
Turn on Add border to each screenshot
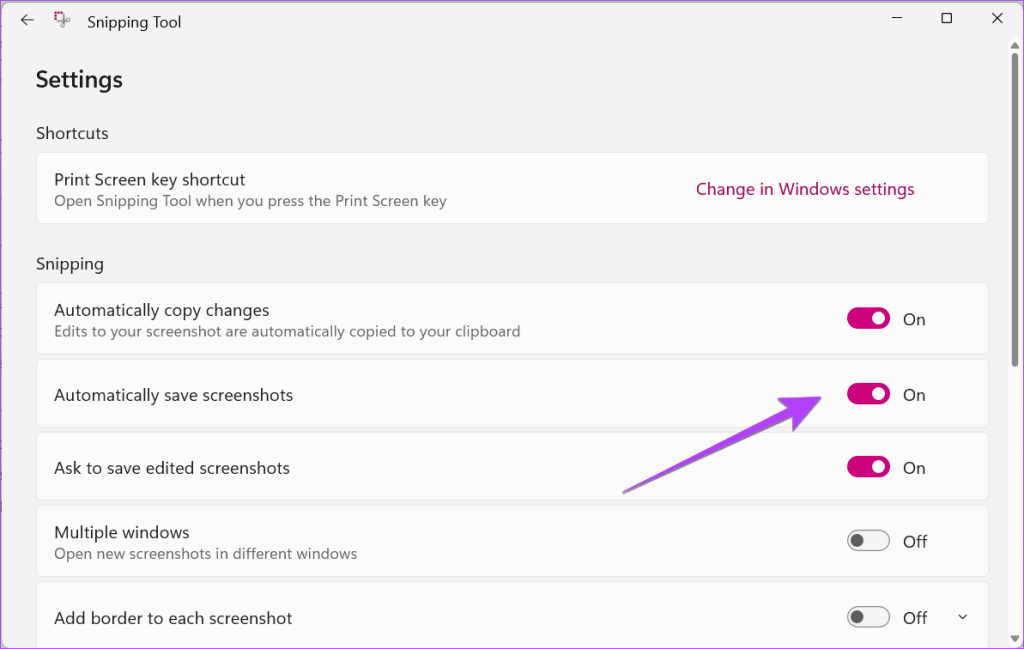[868, 617]
